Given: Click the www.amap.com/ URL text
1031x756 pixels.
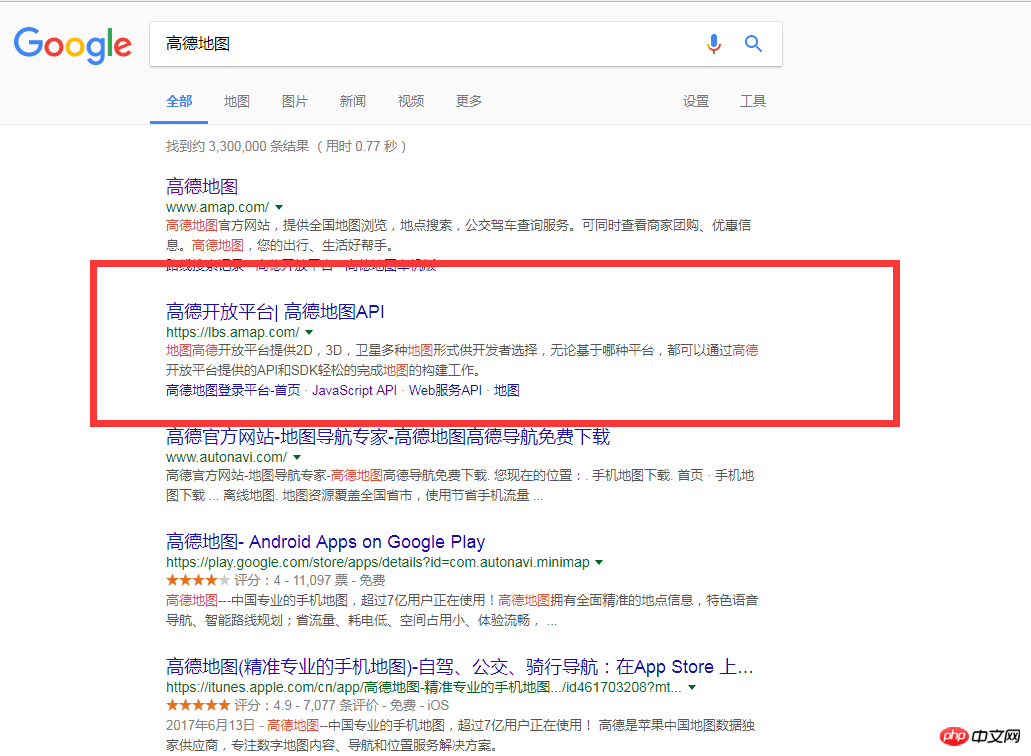Looking at the screenshot, I should pyautogui.click(x=217, y=208).
